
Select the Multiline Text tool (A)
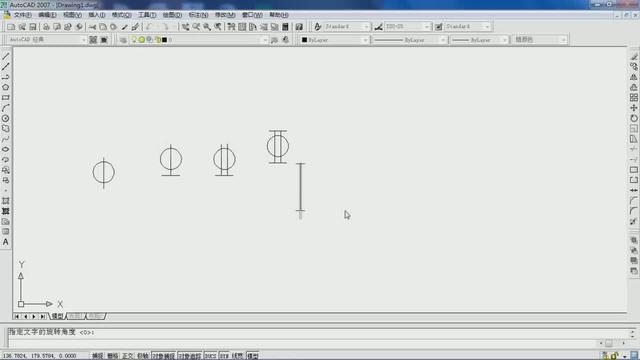pos(6,242)
